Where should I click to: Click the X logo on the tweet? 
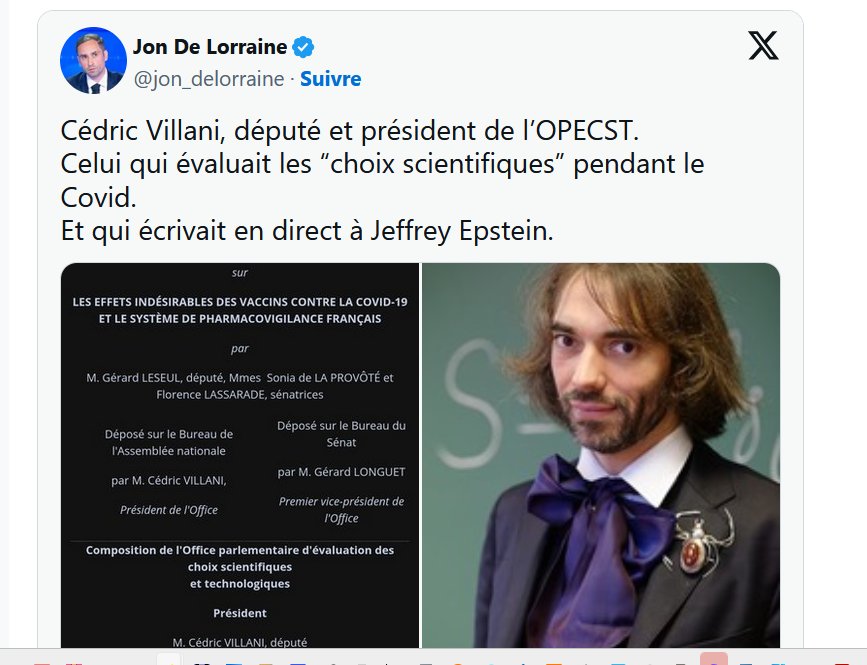(763, 46)
